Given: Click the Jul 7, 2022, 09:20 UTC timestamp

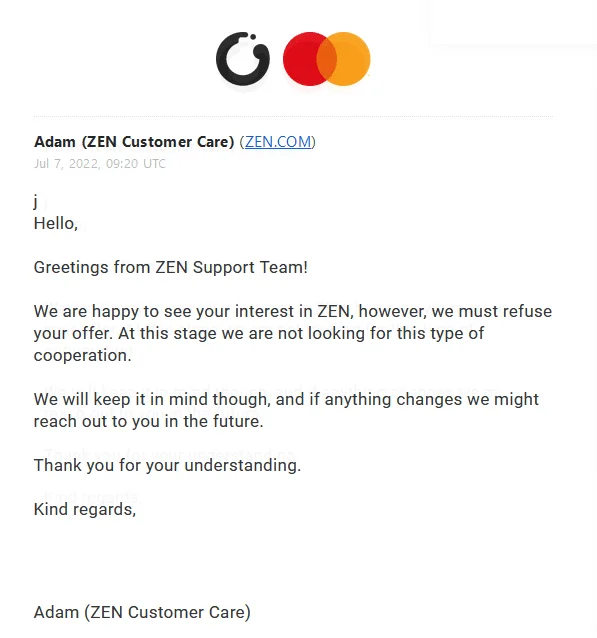Looking at the screenshot, I should click(x=100, y=164).
